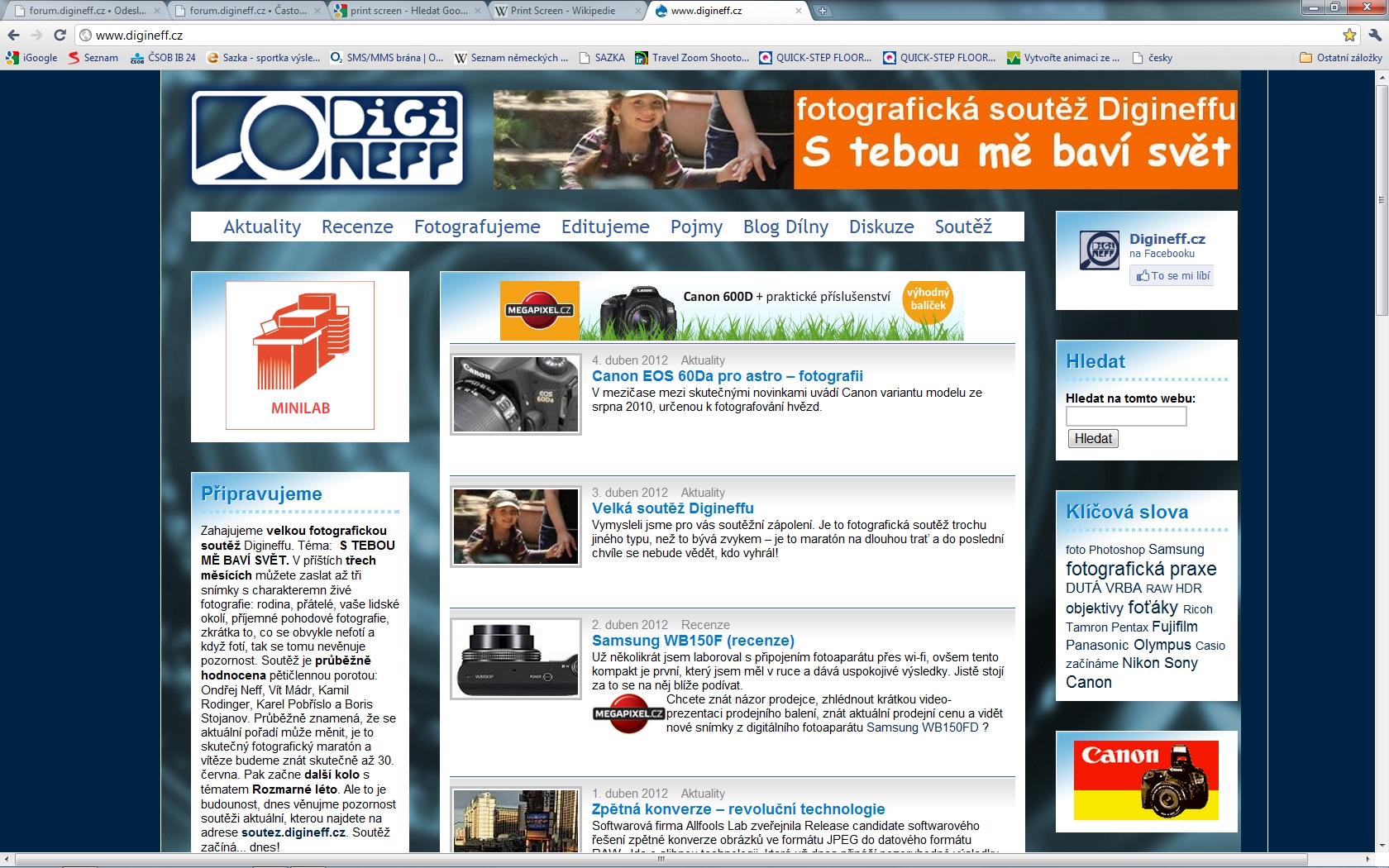Open the Digineff Facebook profile icon
Image resolution: width=1389 pixels, height=868 pixels.
(x=1099, y=250)
